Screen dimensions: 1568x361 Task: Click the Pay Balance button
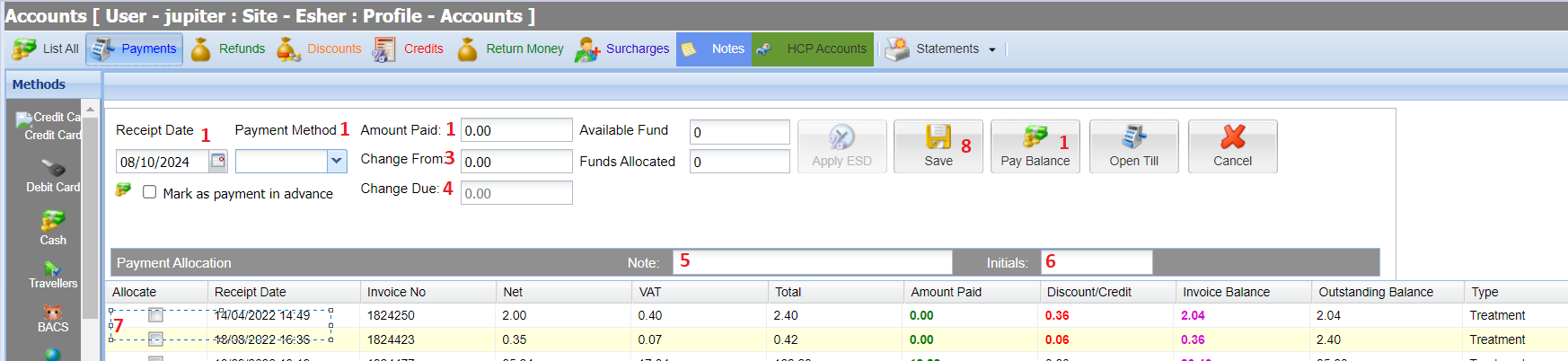[1035, 146]
